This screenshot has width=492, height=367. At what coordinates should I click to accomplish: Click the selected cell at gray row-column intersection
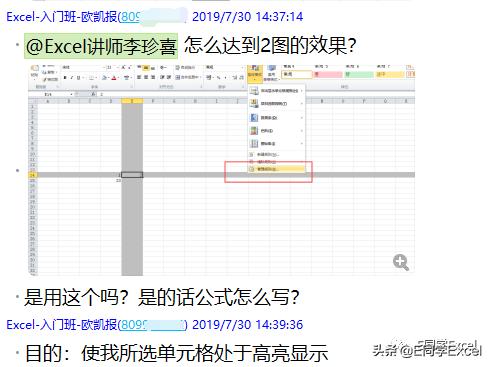coord(132,175)
